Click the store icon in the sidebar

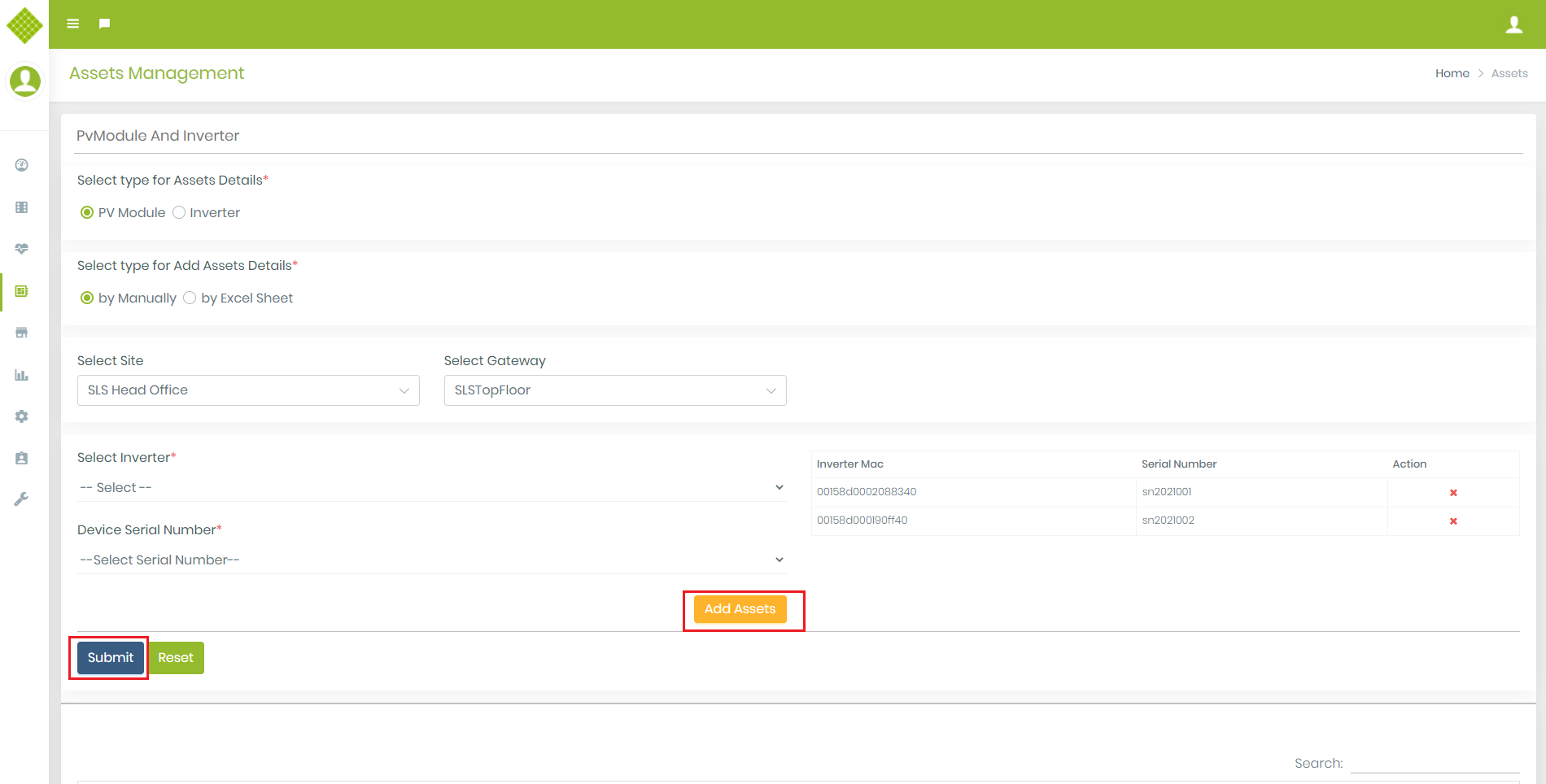point(21,333)
